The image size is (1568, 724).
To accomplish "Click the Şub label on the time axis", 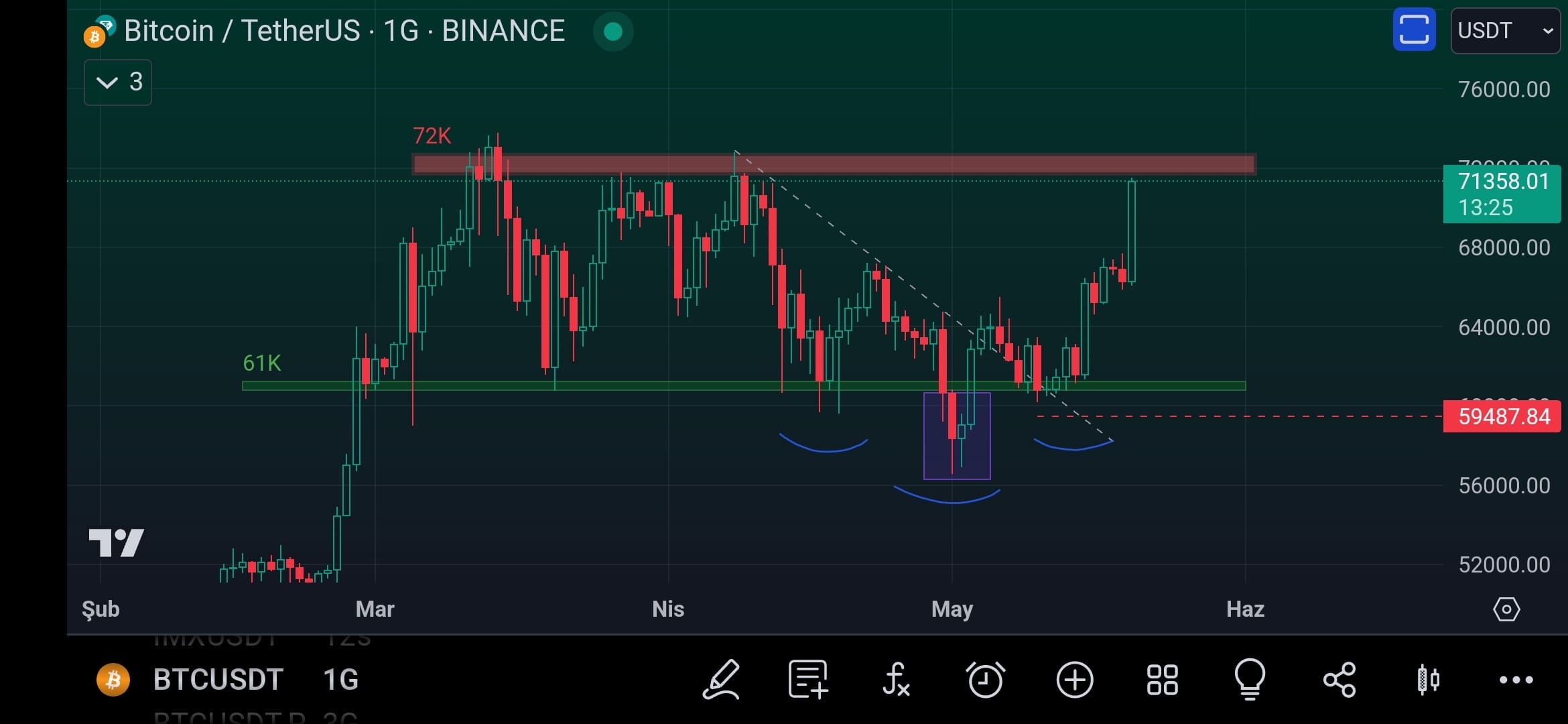I will (x=101, y=609).
